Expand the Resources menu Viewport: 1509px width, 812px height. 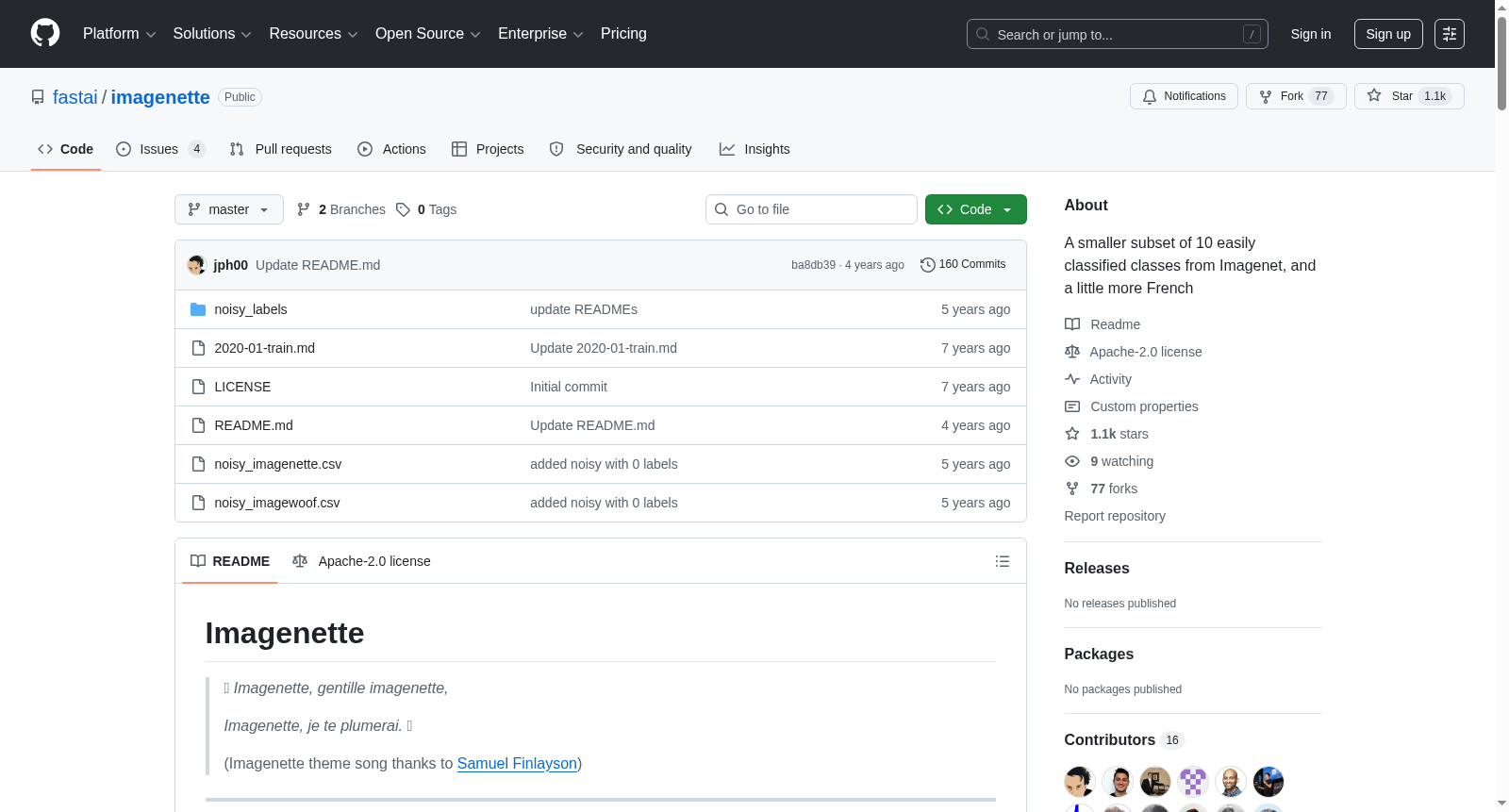(313, 34)
